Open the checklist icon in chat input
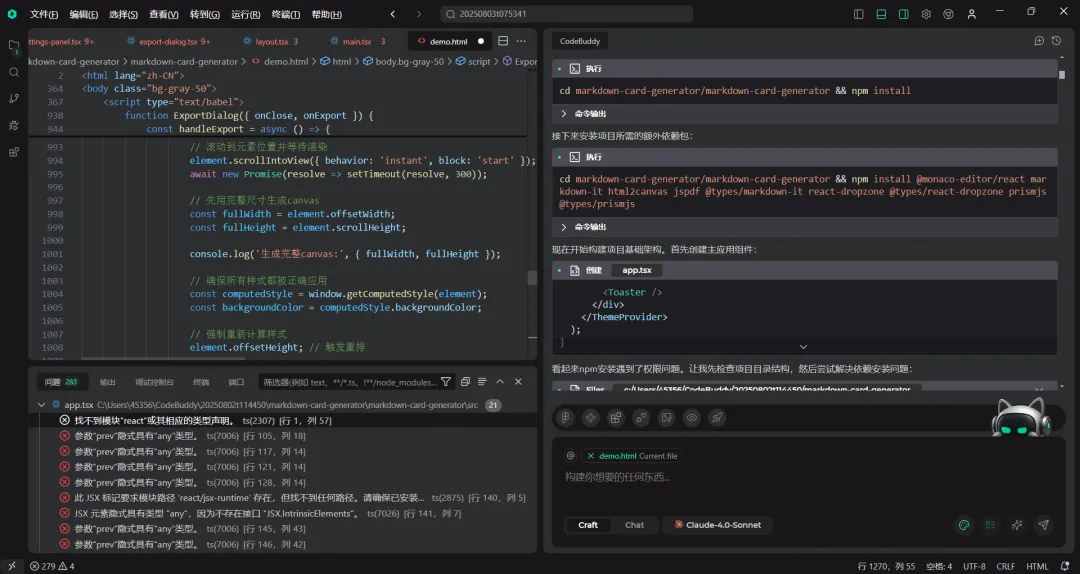This screenshot has width=1080, height=574. [990, 525]
